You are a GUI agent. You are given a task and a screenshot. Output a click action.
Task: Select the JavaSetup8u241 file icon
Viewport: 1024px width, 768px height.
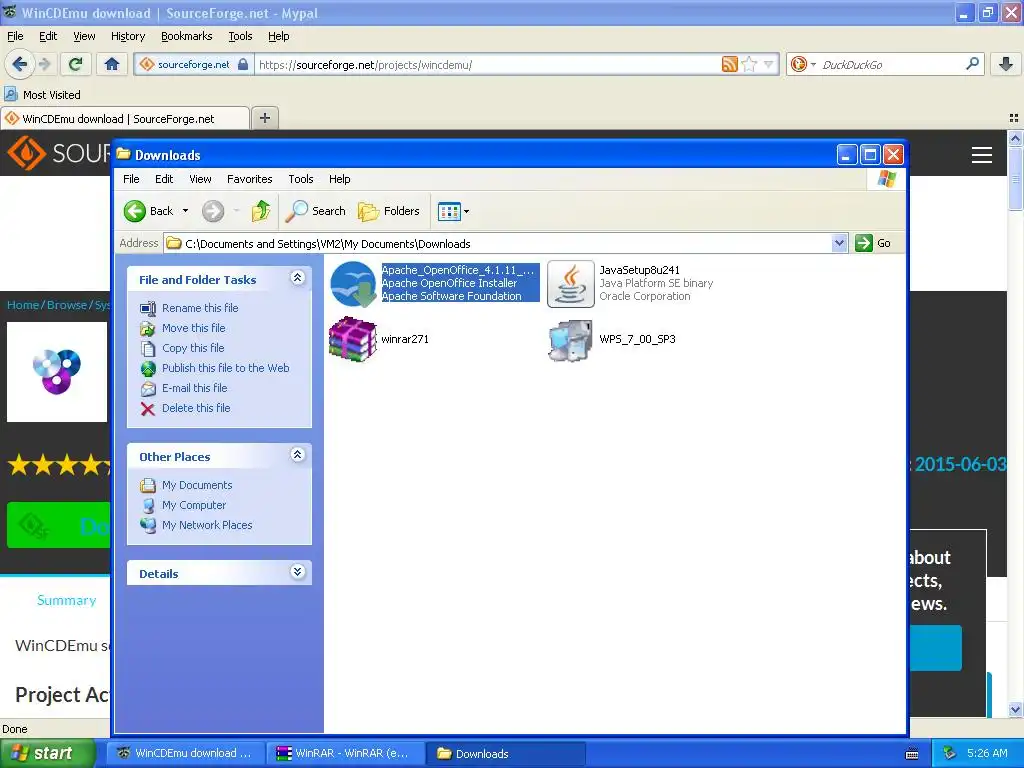(x=571, y=283)
